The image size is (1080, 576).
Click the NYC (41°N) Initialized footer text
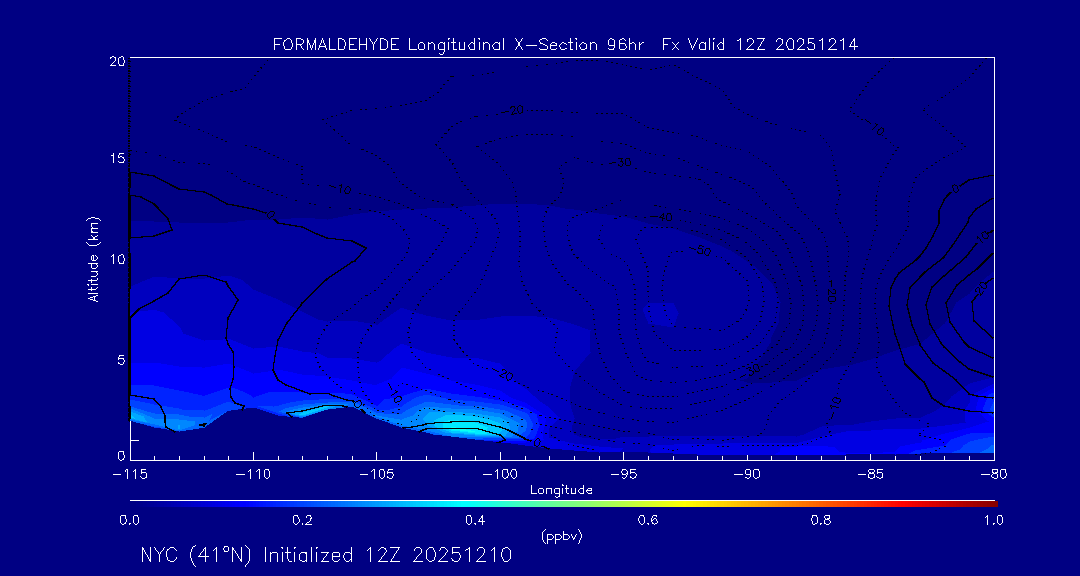point(326,555)
